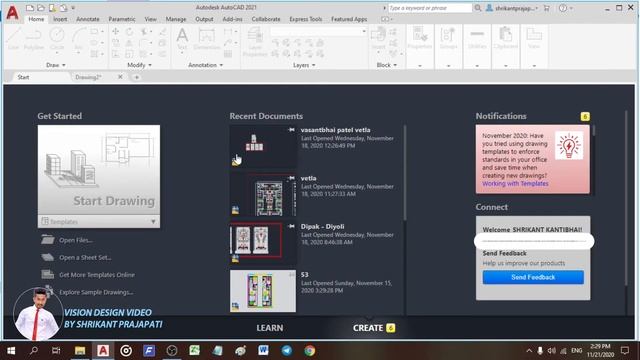Click the search magnifier icon in title bar

pos(478,8)
